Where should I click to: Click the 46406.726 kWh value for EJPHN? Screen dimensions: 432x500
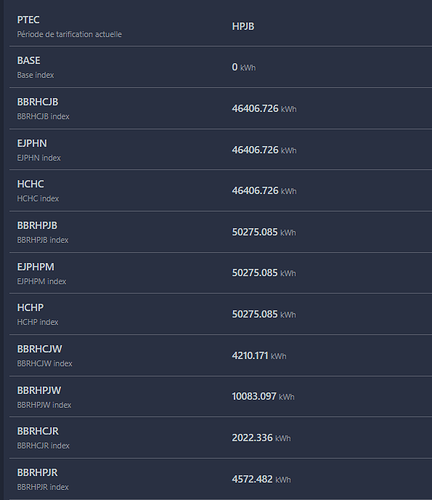[x=264, y=150]
